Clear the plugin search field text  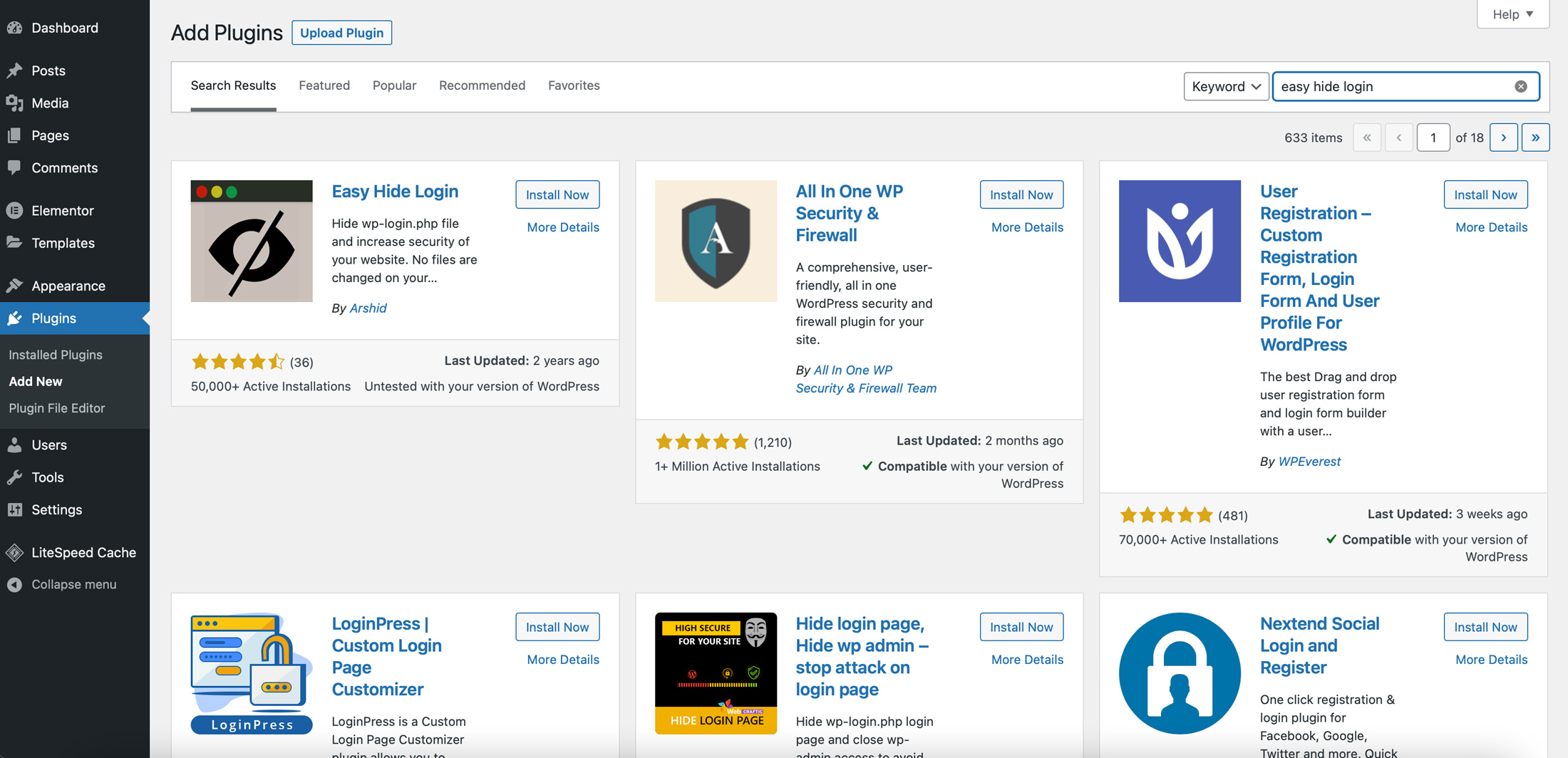(1520, 86)
